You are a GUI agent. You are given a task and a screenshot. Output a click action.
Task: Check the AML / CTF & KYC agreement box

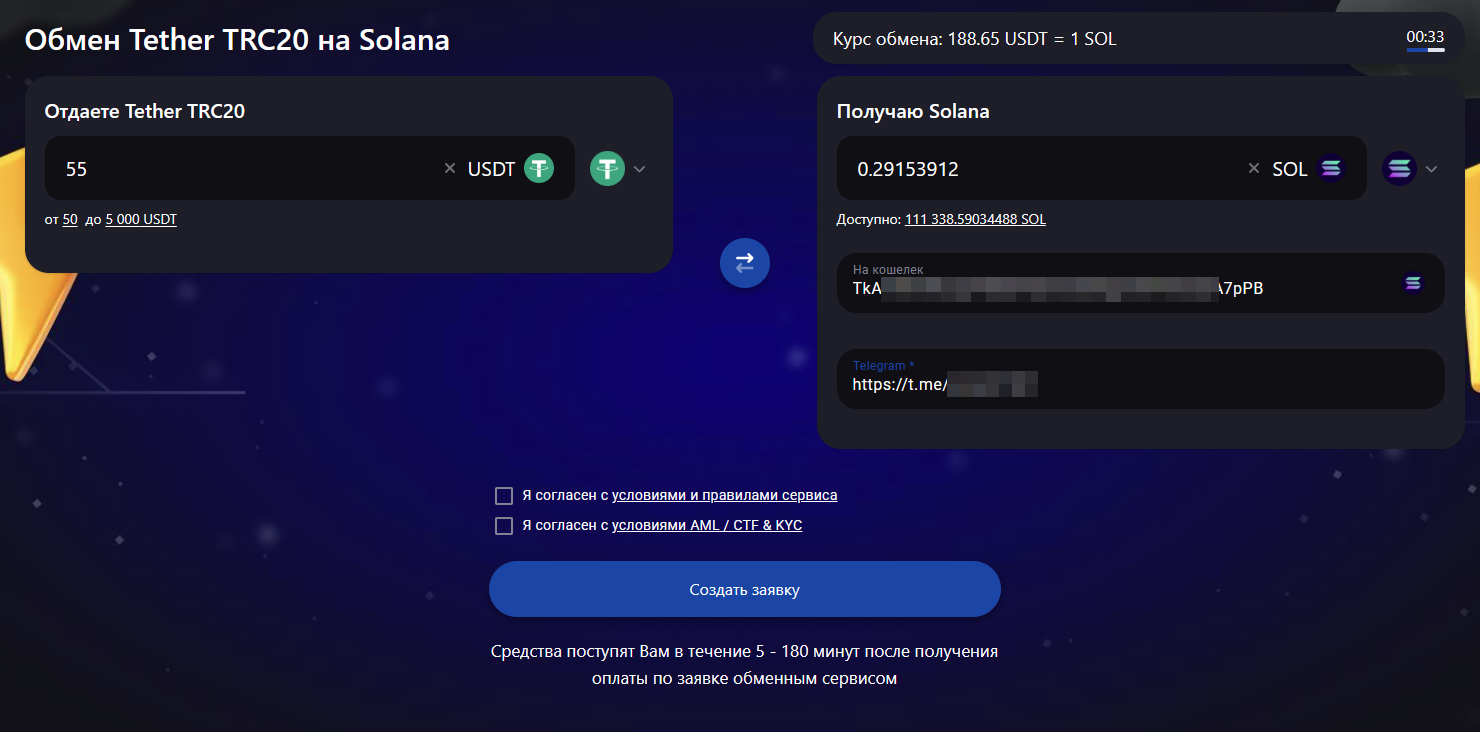point(504,526)
